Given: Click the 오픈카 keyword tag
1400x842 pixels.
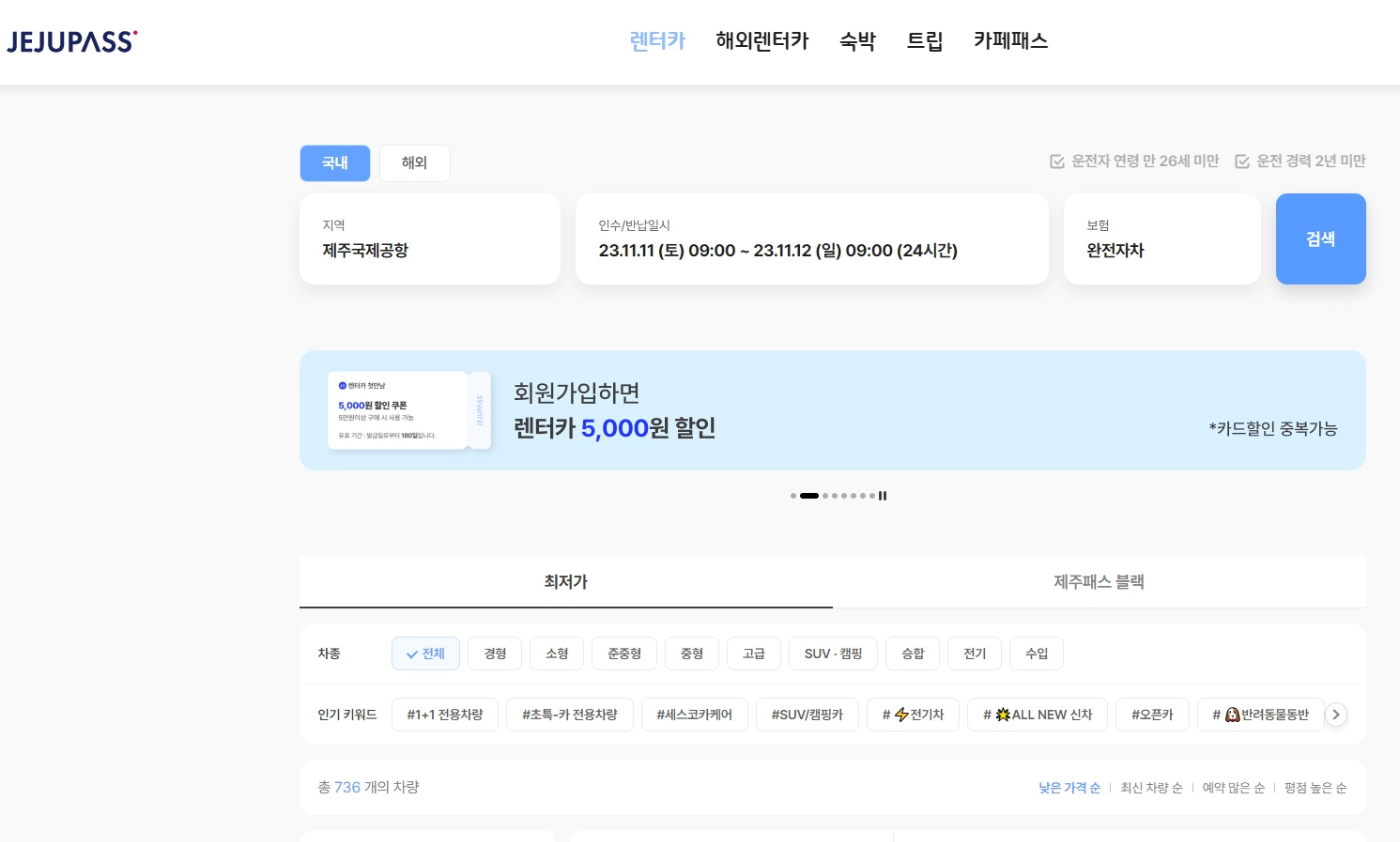Looking at the screenshot, I should click(x=1152, y=714).
